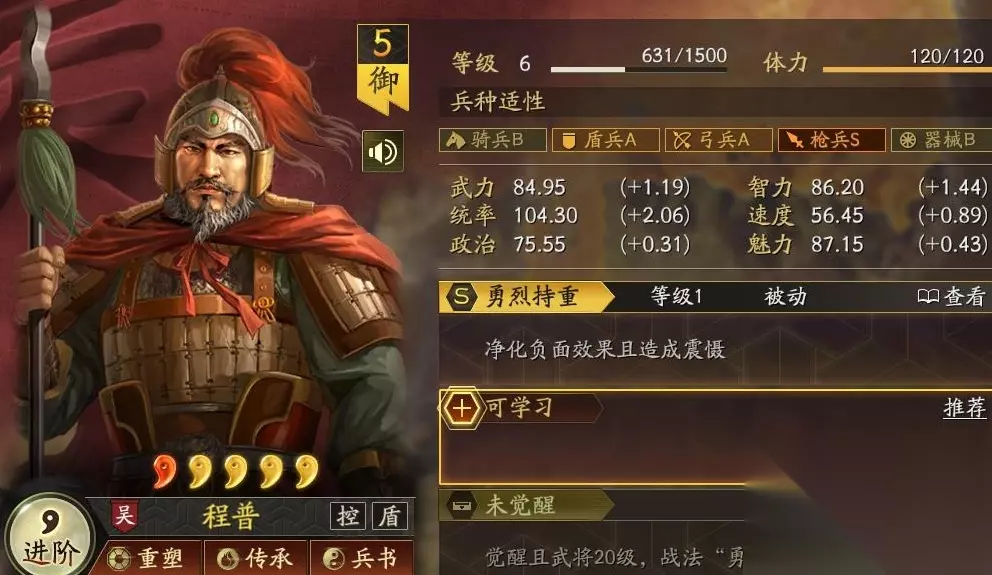Image resolution: width=992 pixels, height=575 pixels.
Task: Tap the plus icon for 可学习 skill
Action: (x=461, y=408)
